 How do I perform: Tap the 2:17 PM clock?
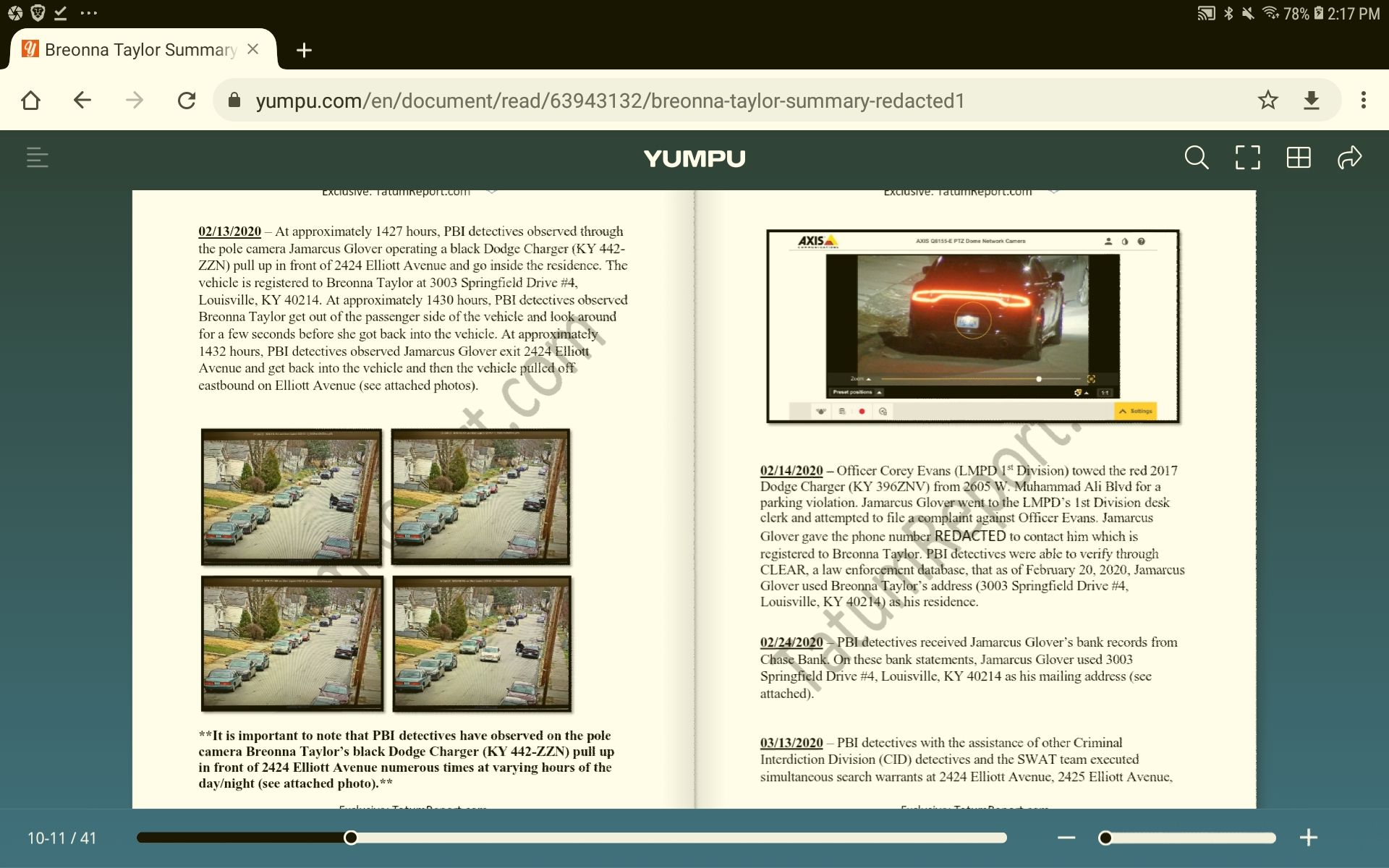click(x=1354, y=14)
